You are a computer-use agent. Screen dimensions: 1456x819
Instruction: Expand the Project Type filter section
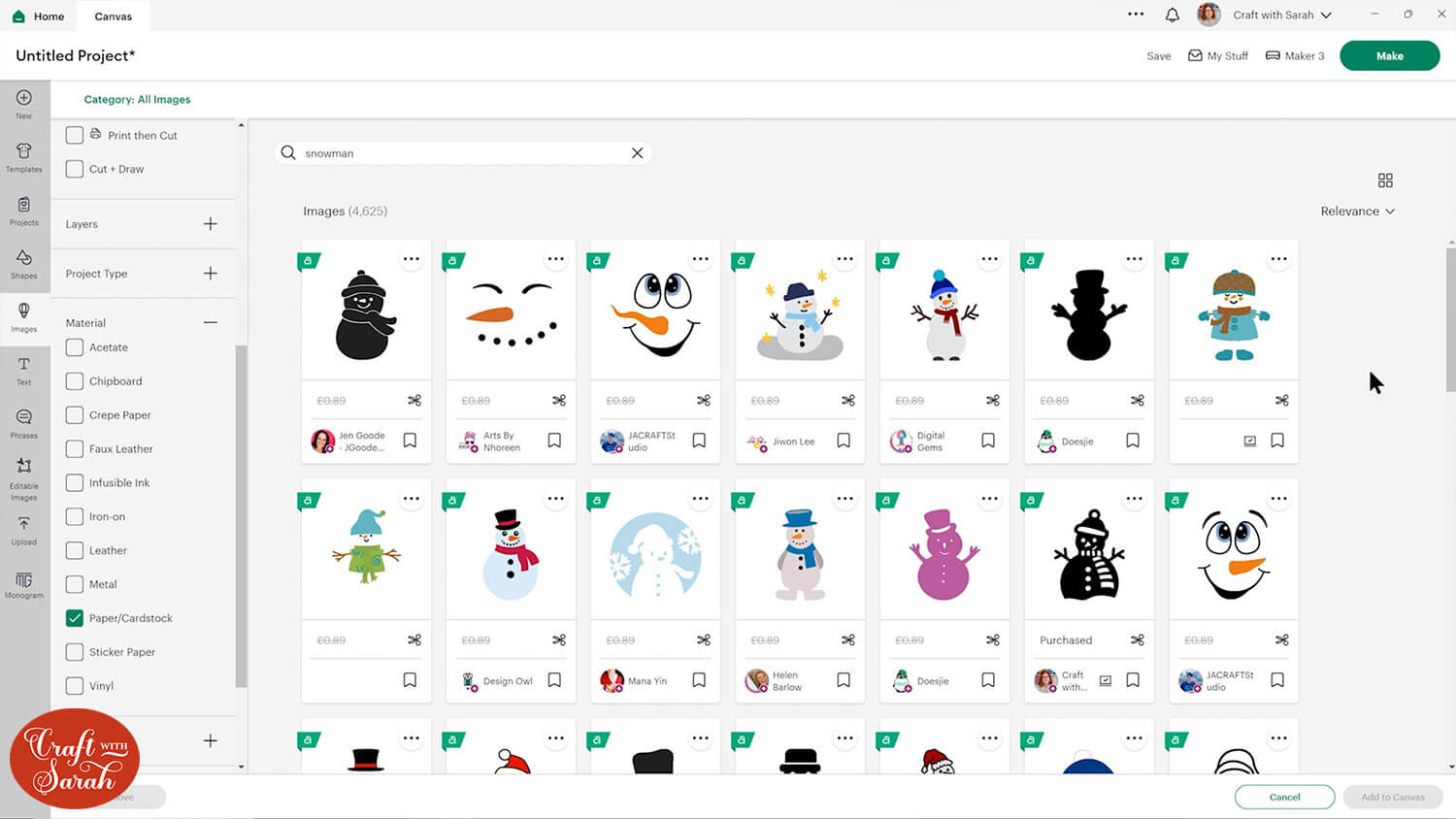tap(211, 274)
